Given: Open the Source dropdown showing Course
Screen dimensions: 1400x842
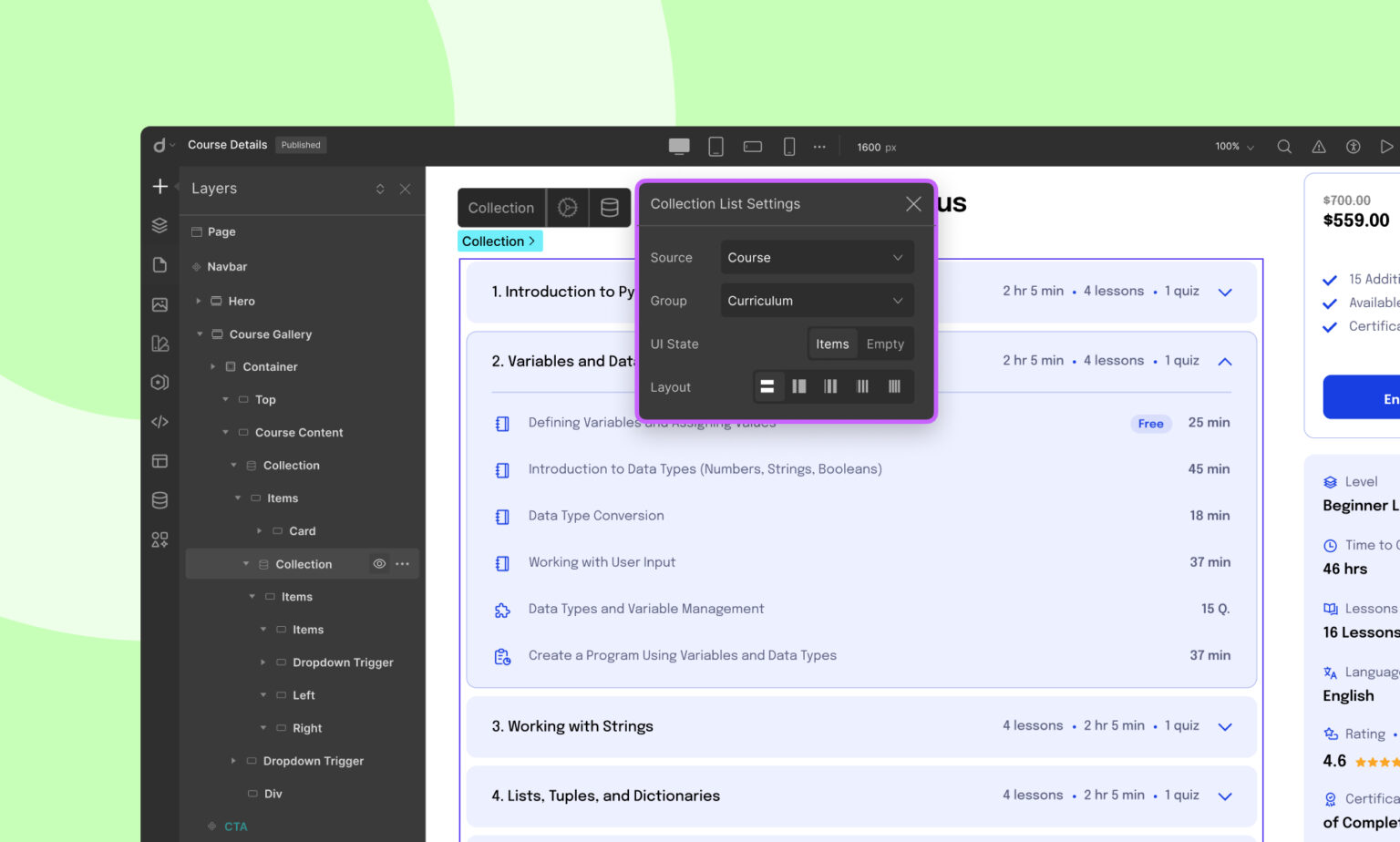Looking at the screenshot, I should tap(816, 258).
